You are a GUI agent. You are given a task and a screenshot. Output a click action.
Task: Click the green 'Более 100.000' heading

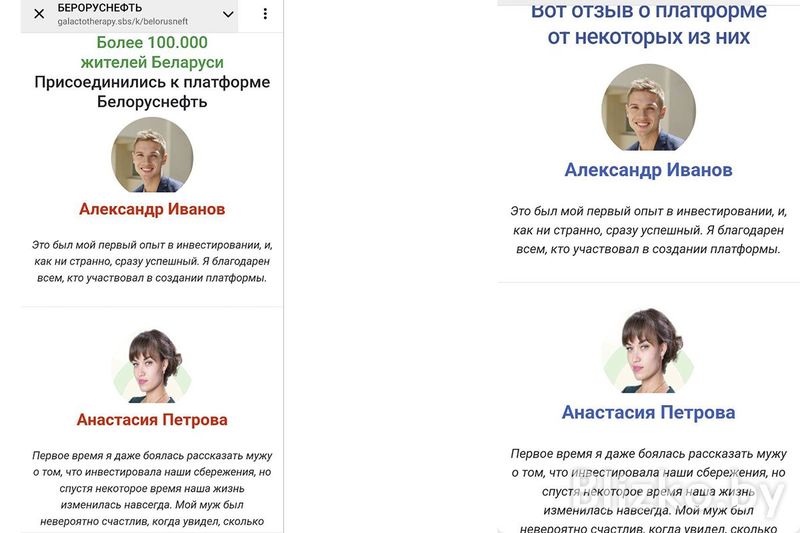[x=152, y=42]
